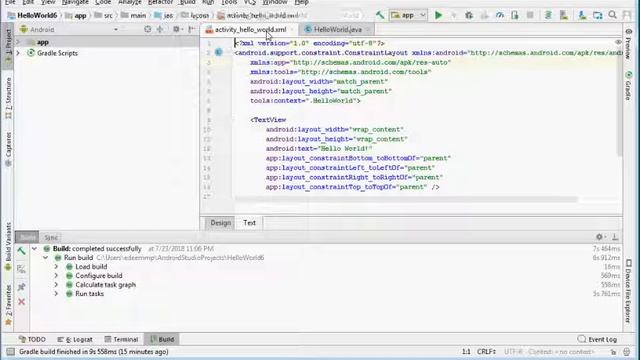Expand the Calculate task graph node
This screenshot has width=640, height=360.
coord(56,284)
